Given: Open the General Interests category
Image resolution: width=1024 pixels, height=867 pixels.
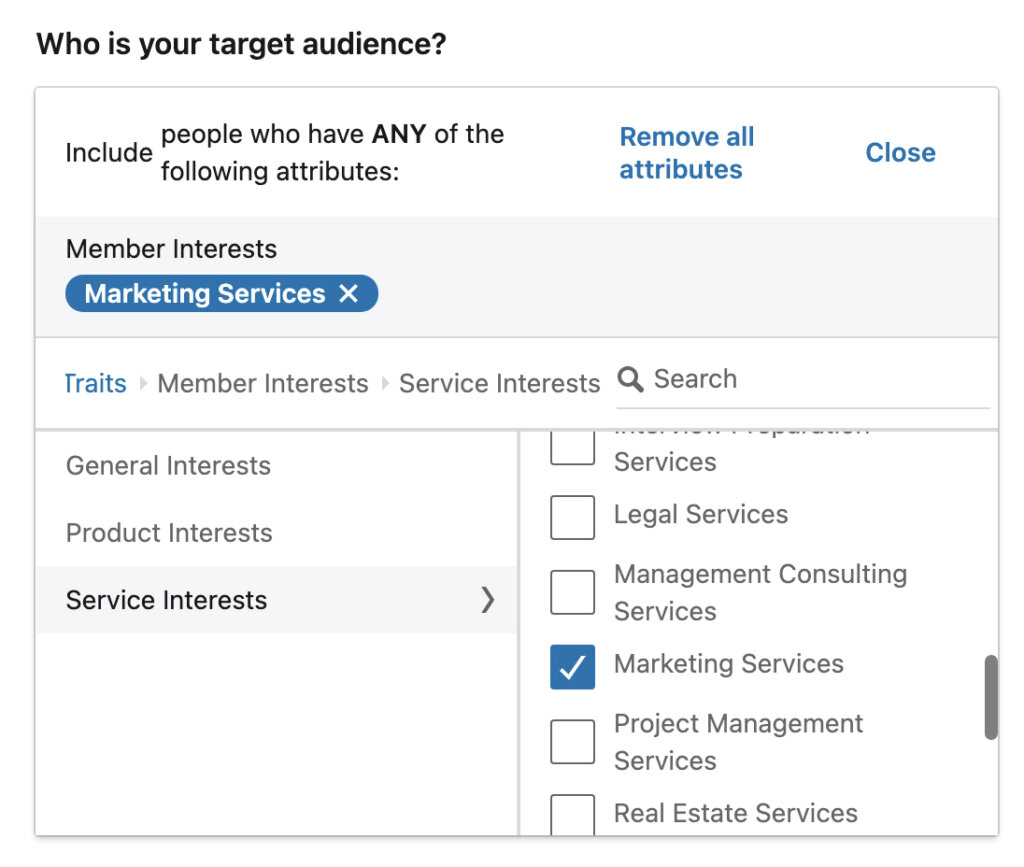Looking at the screenshot, I should (167, 465).
